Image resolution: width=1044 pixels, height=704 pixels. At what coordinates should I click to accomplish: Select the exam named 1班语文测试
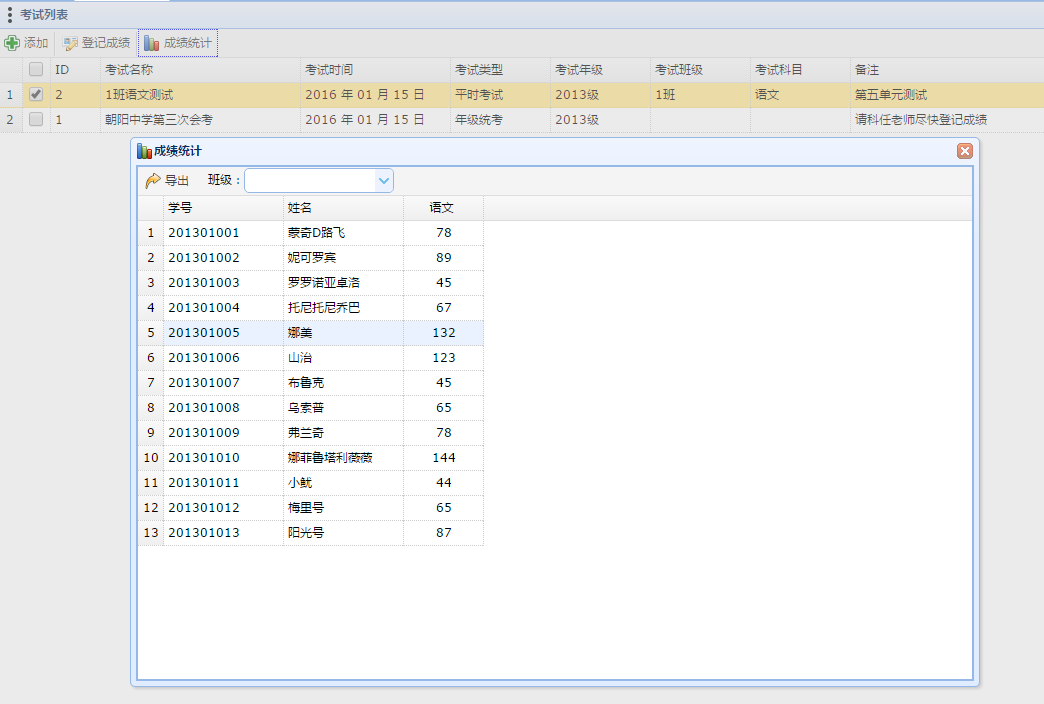(x=139, y=95)
